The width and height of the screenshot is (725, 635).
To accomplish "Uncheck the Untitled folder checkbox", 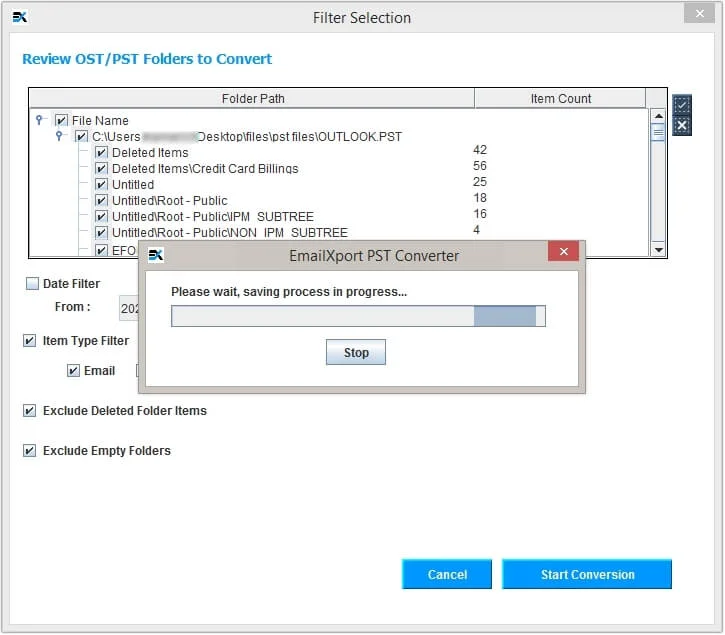I will 101,184.
